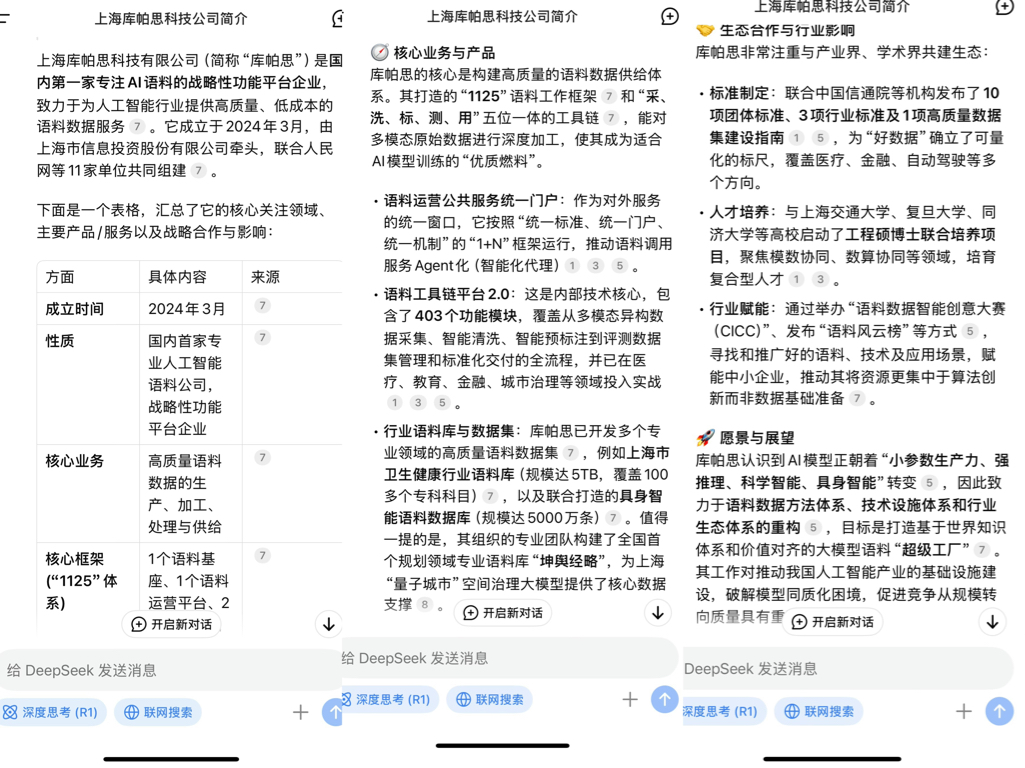The image size is (1025, 768).
Task: Toggle 联网搜索 in left screen
Action: click(x=158, y=712)
